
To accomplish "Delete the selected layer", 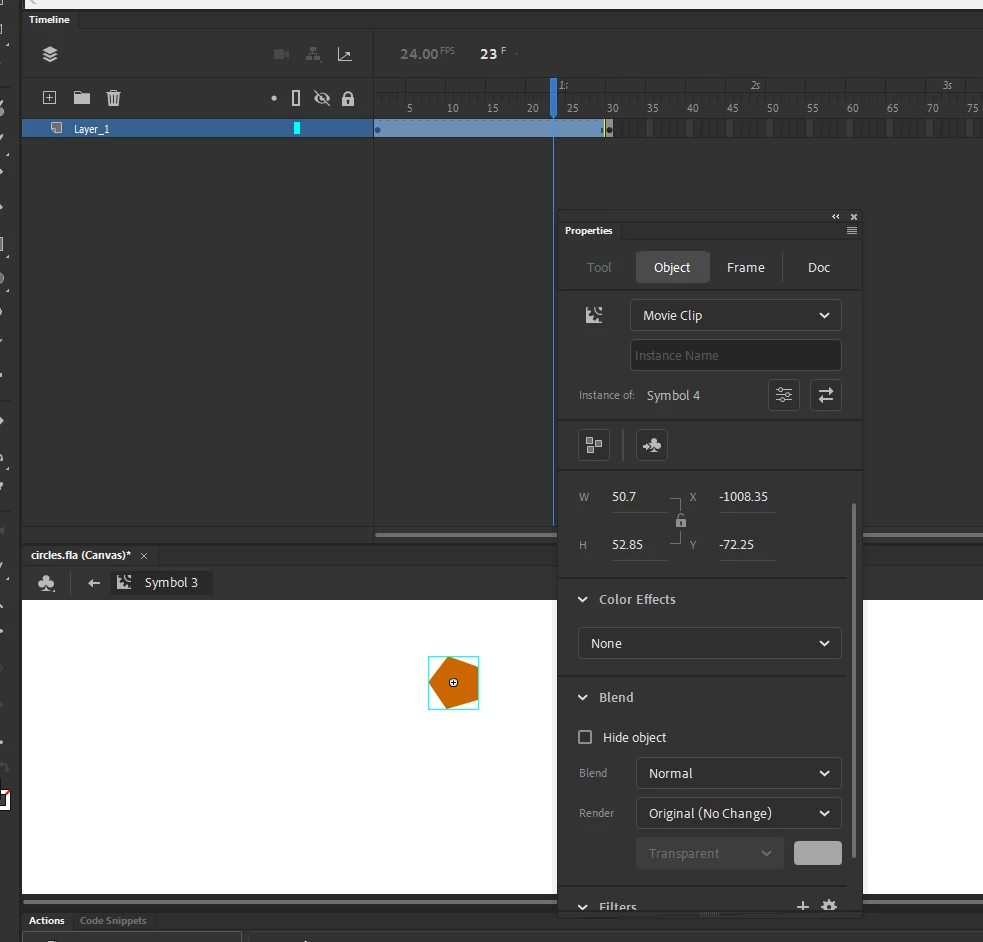I will (113, 98).
